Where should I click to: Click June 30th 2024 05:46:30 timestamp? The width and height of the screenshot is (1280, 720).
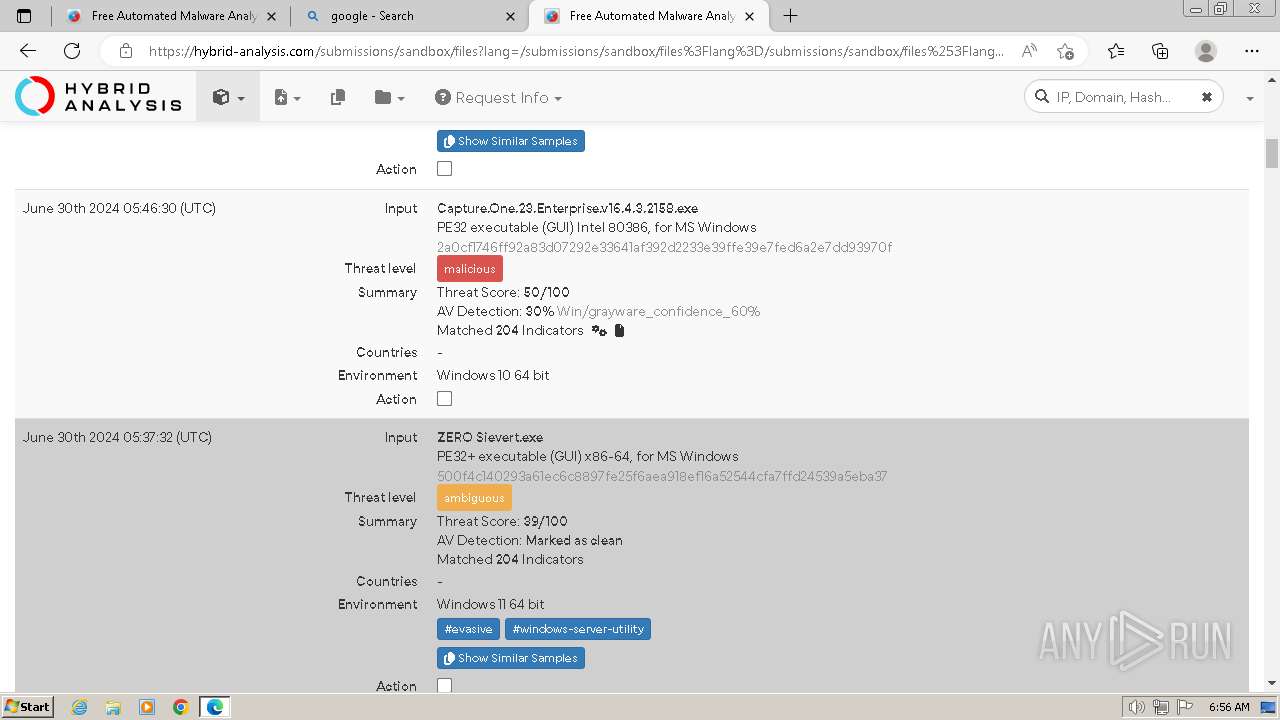click(119, 208)
